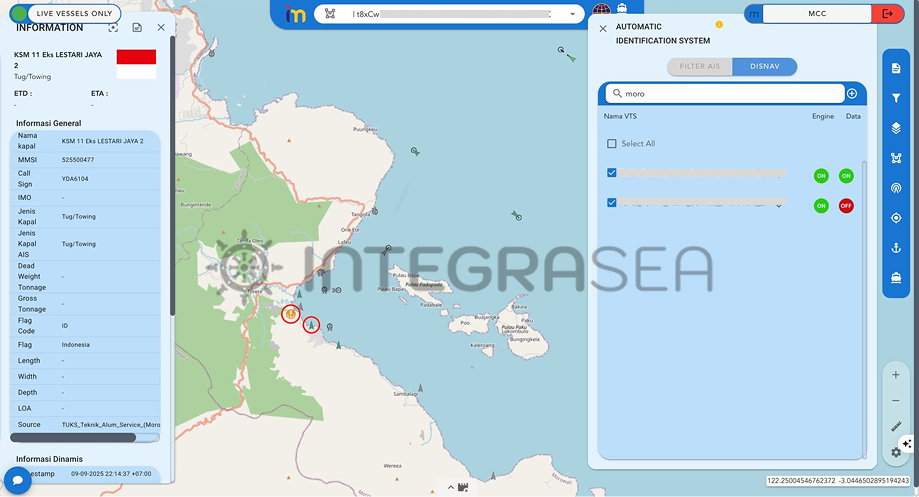The width and height of the screenshot is (919, 497).
Task: Click the Flag value Indonesia
Action: click(76, 345)
